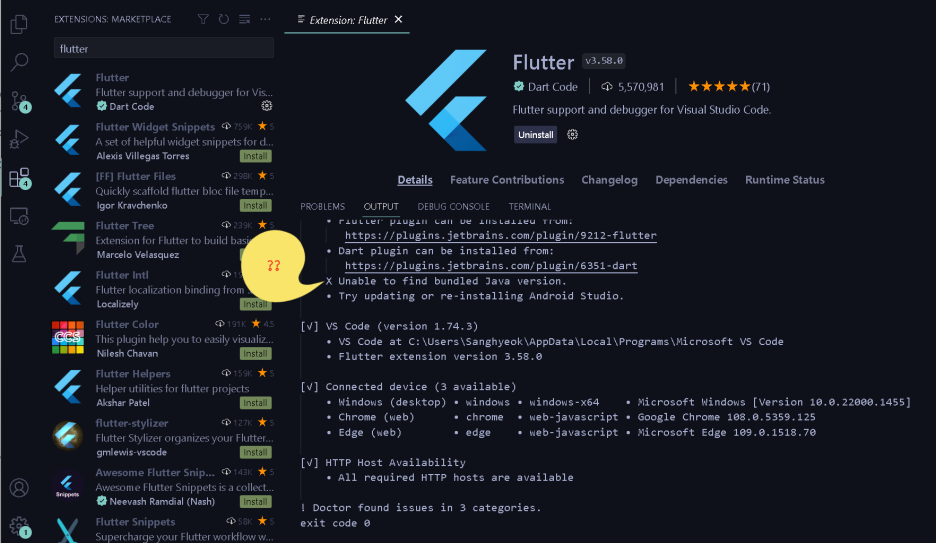Switch to the PROBLEMS panel tab

[x=322, y=206]
